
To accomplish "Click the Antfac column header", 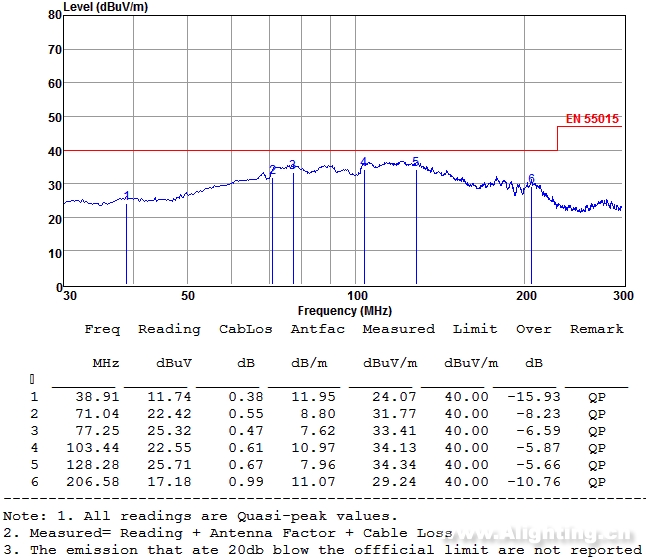I will [x=318, y=329].
